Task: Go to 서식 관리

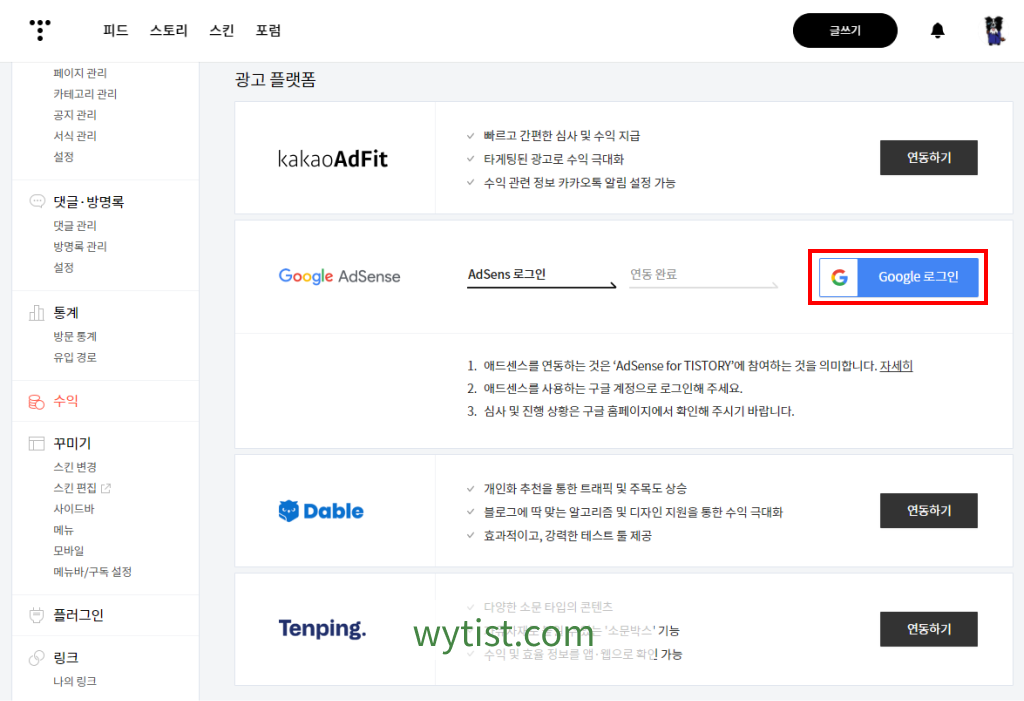Action: tap(74, 136)
